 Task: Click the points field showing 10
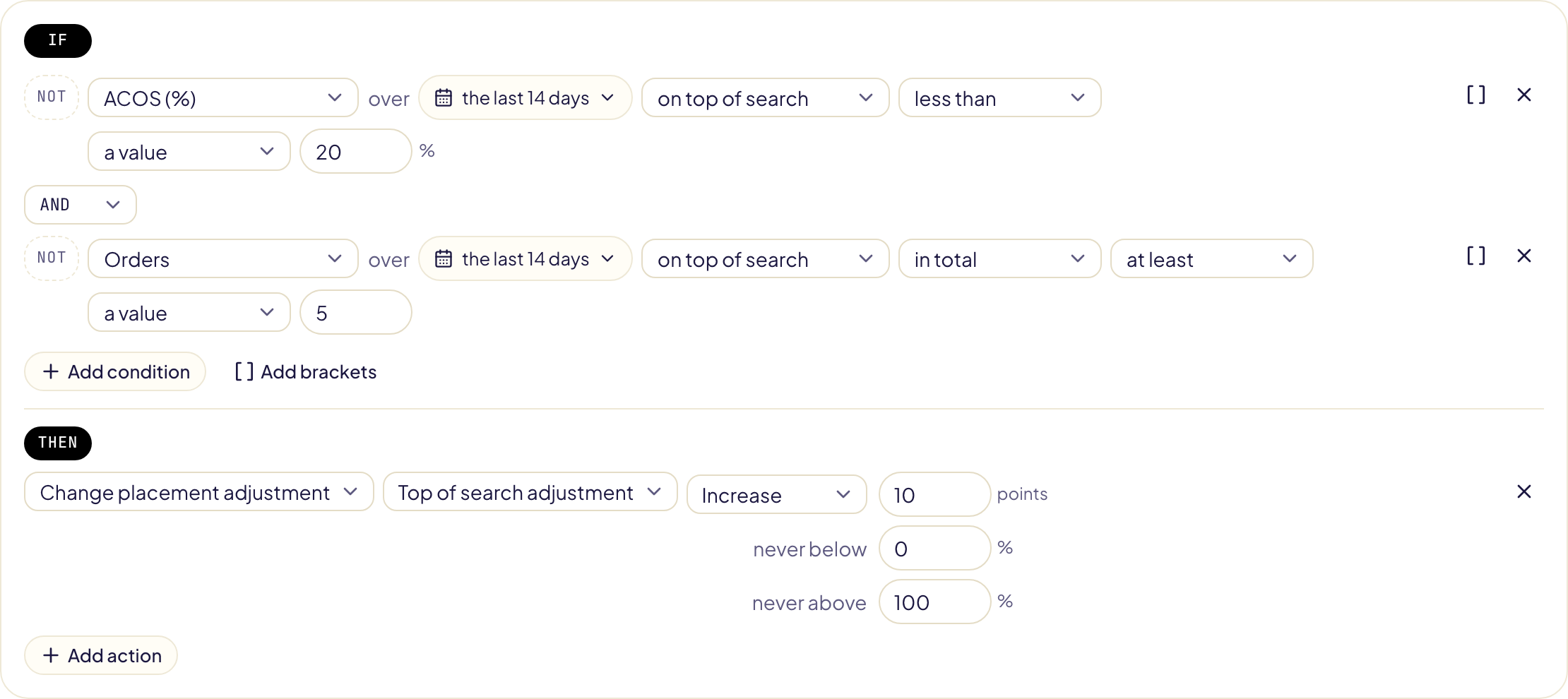coord(935,494)
